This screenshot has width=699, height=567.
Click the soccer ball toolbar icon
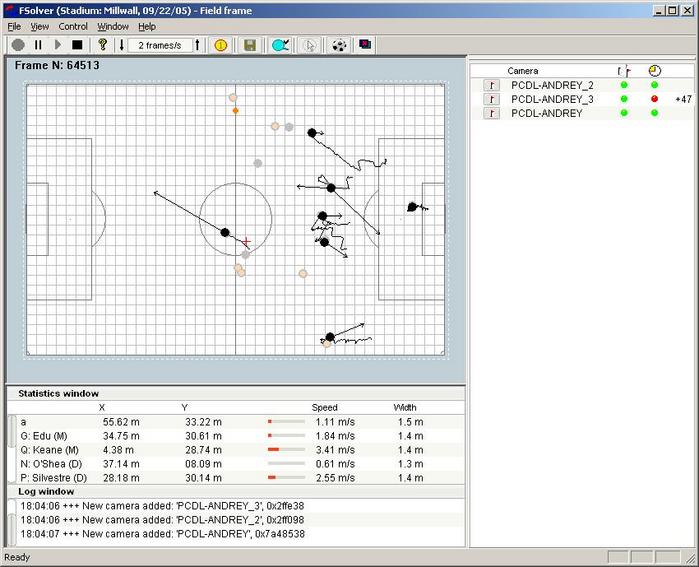pyautogui.click(x=339, y=45)
